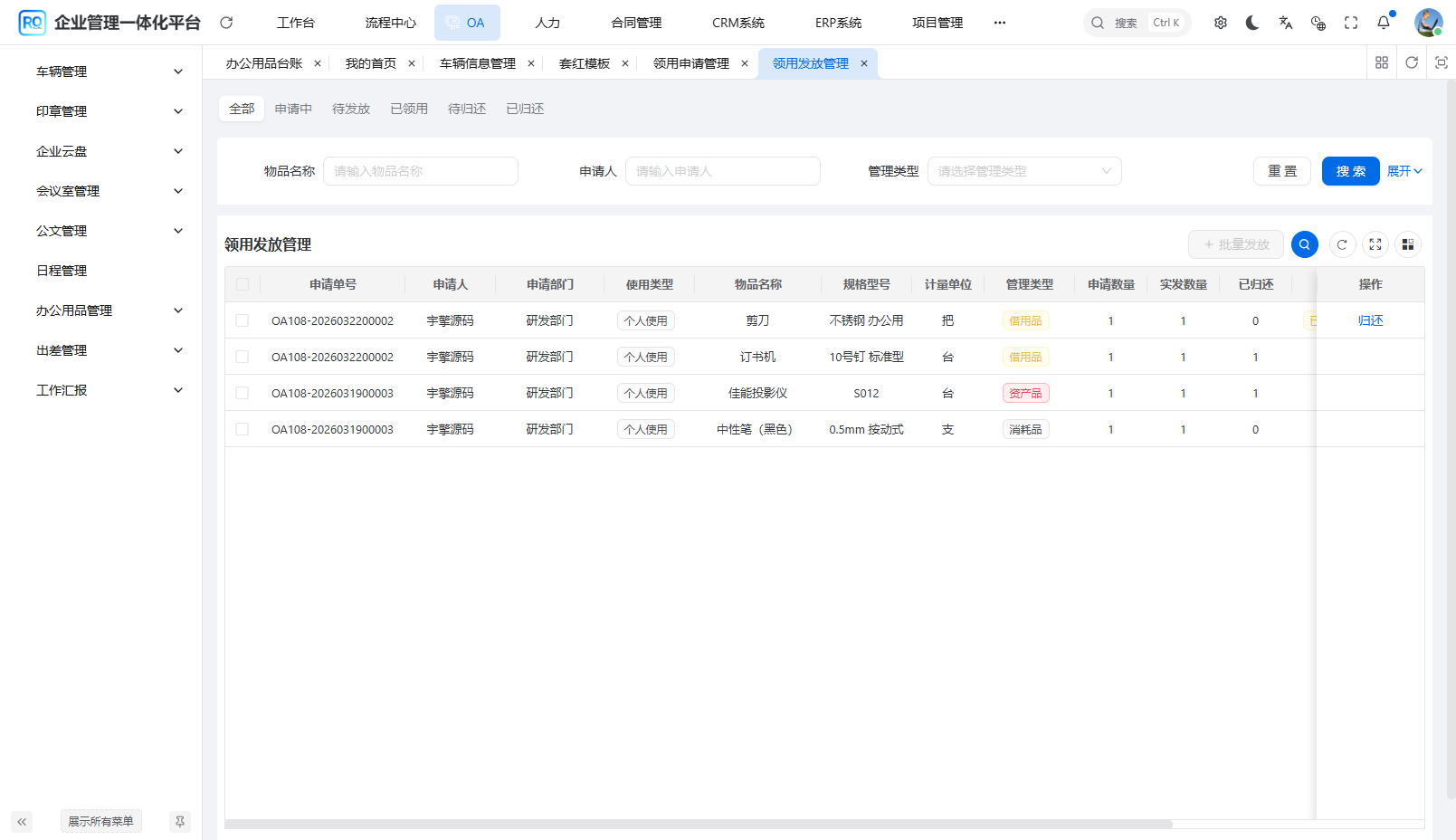
Task: Click the 搜索 search button
Action: coord(1350,171)
